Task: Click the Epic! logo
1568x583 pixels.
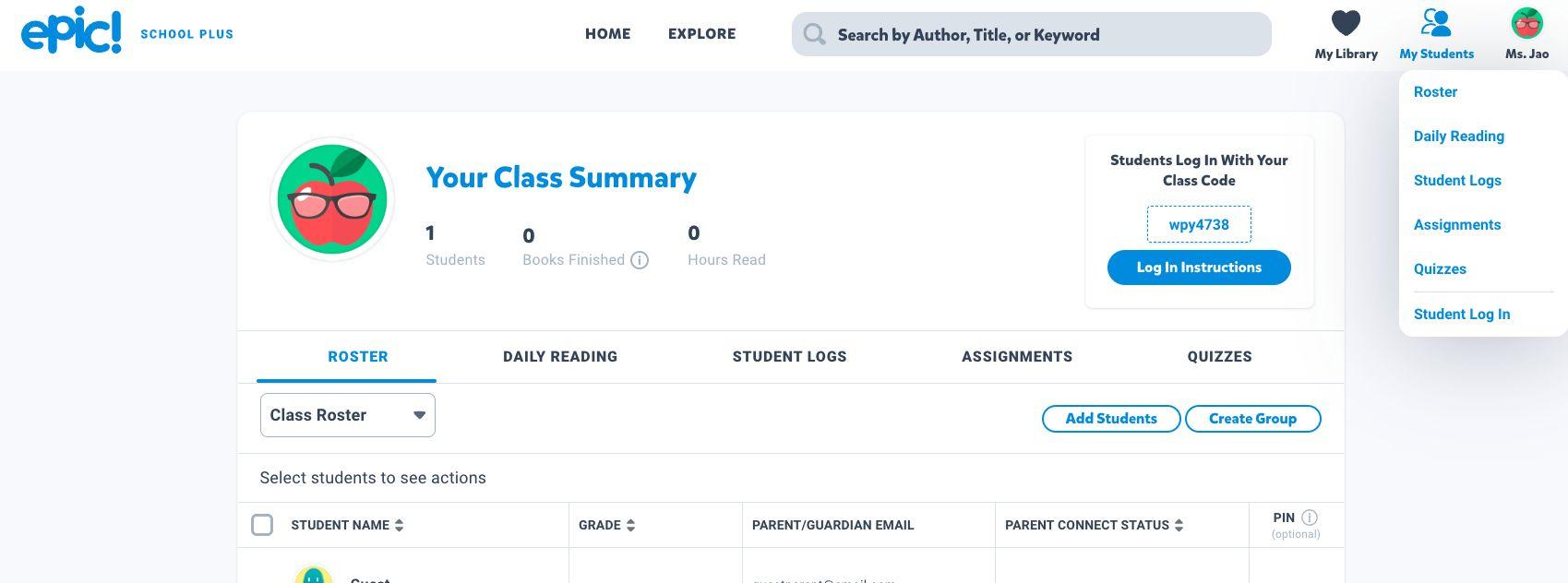Action: (x=71, y=32)
